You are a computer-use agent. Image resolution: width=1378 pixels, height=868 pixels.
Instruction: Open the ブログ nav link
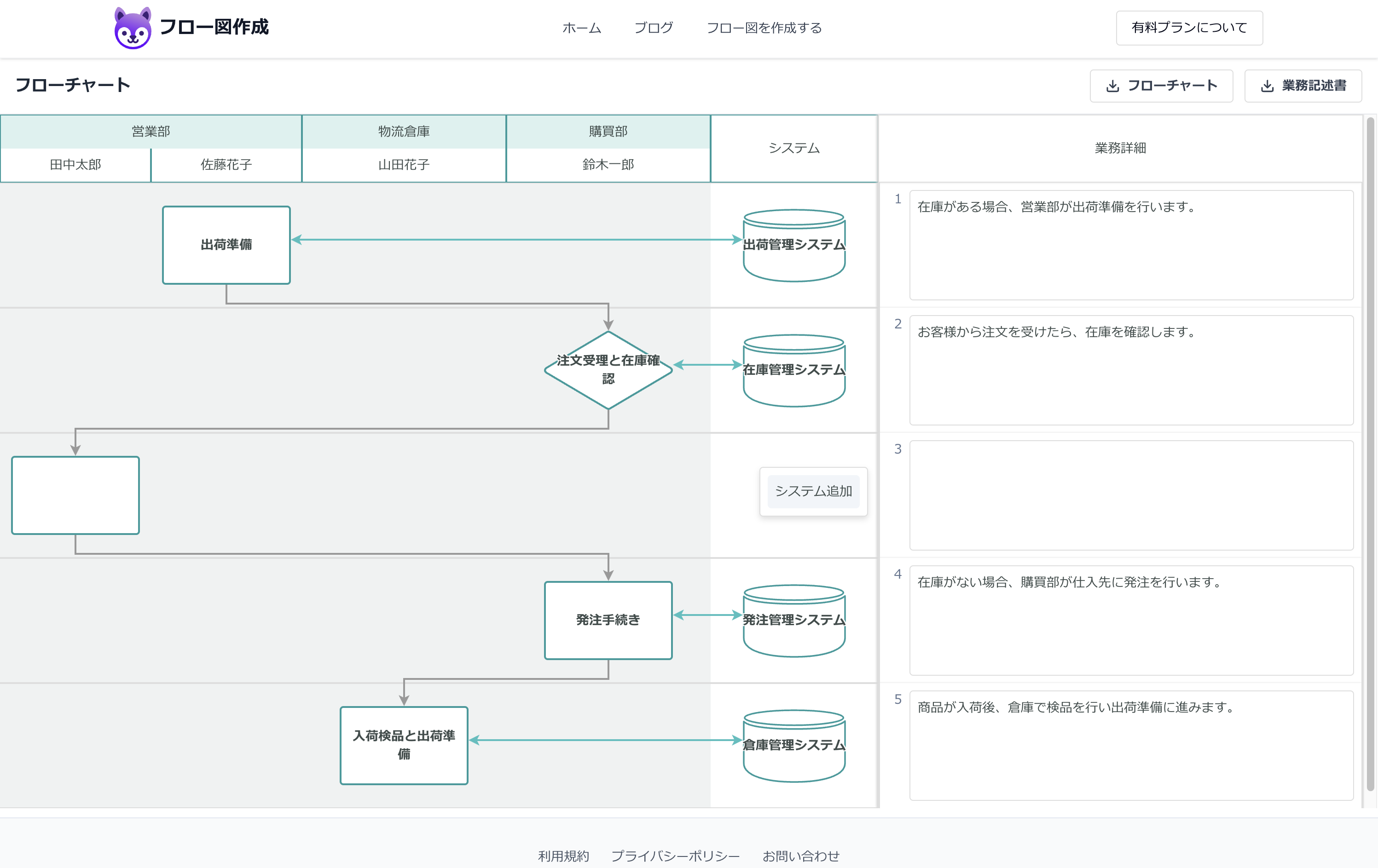(654, 28)
